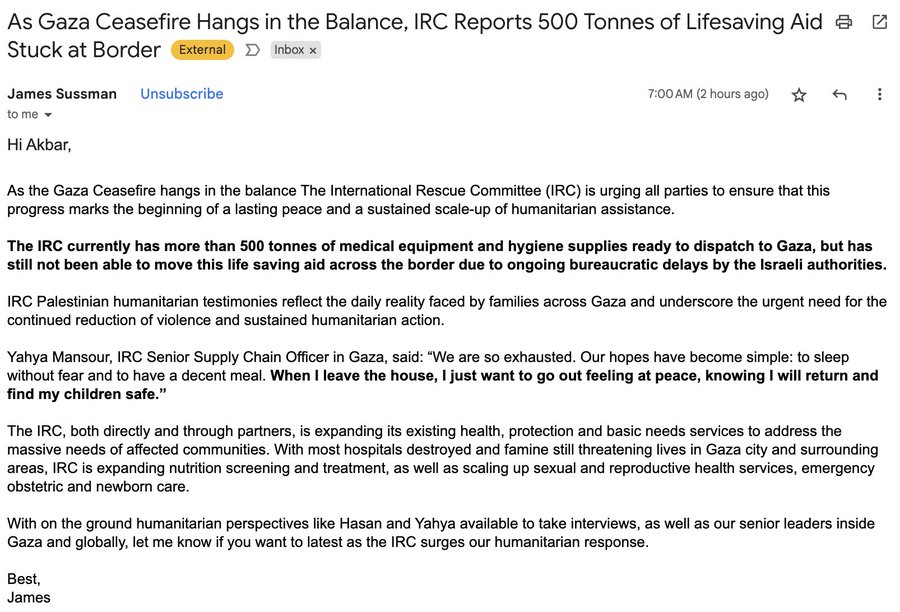Click the Inbox label tag
The width and height of the screenshot is (900, 612).
tap(289, 50)
